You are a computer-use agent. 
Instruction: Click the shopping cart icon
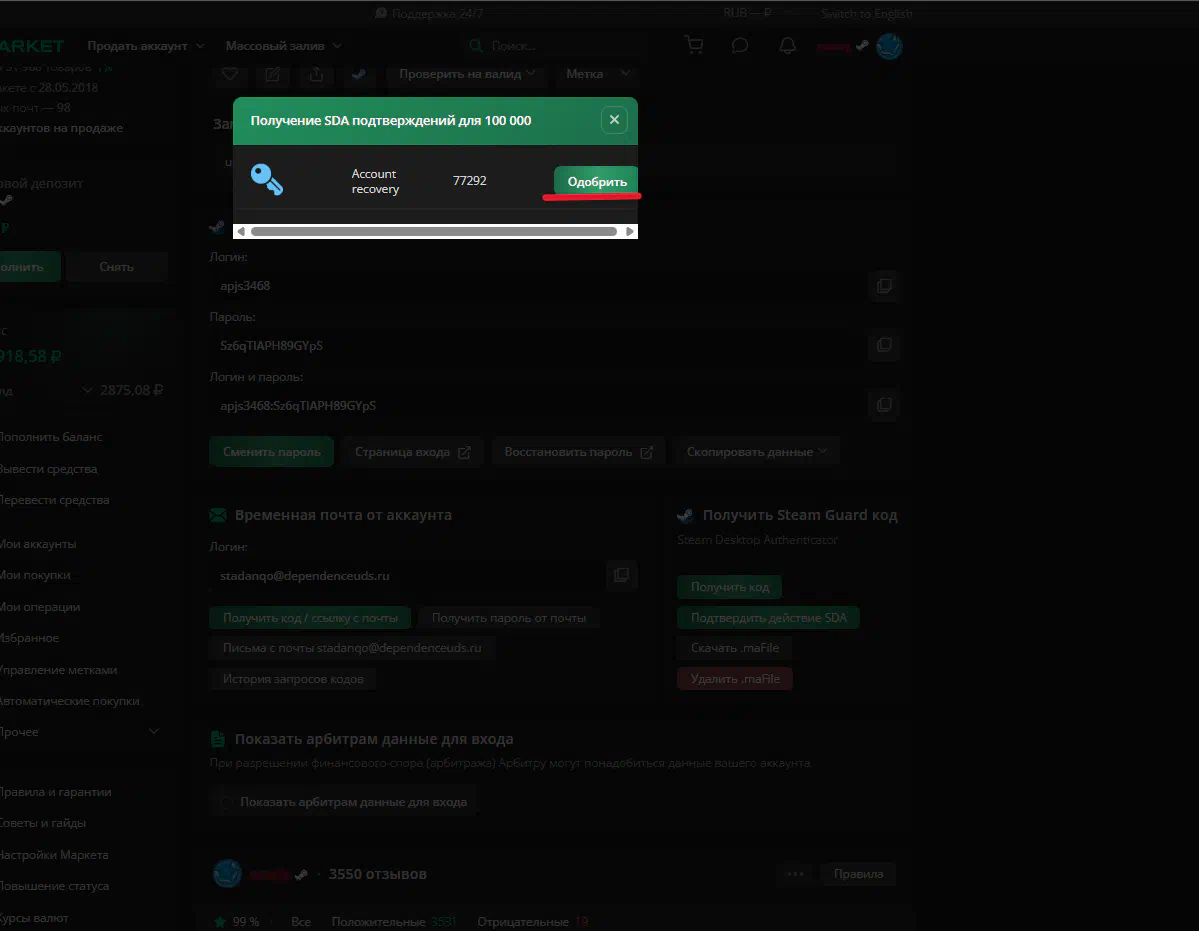(693, 46)
